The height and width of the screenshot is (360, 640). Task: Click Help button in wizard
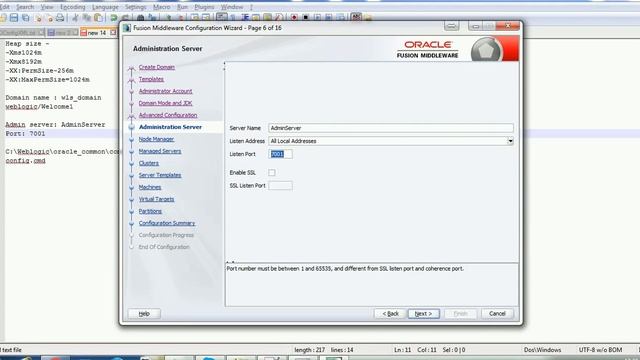(144, 313)
